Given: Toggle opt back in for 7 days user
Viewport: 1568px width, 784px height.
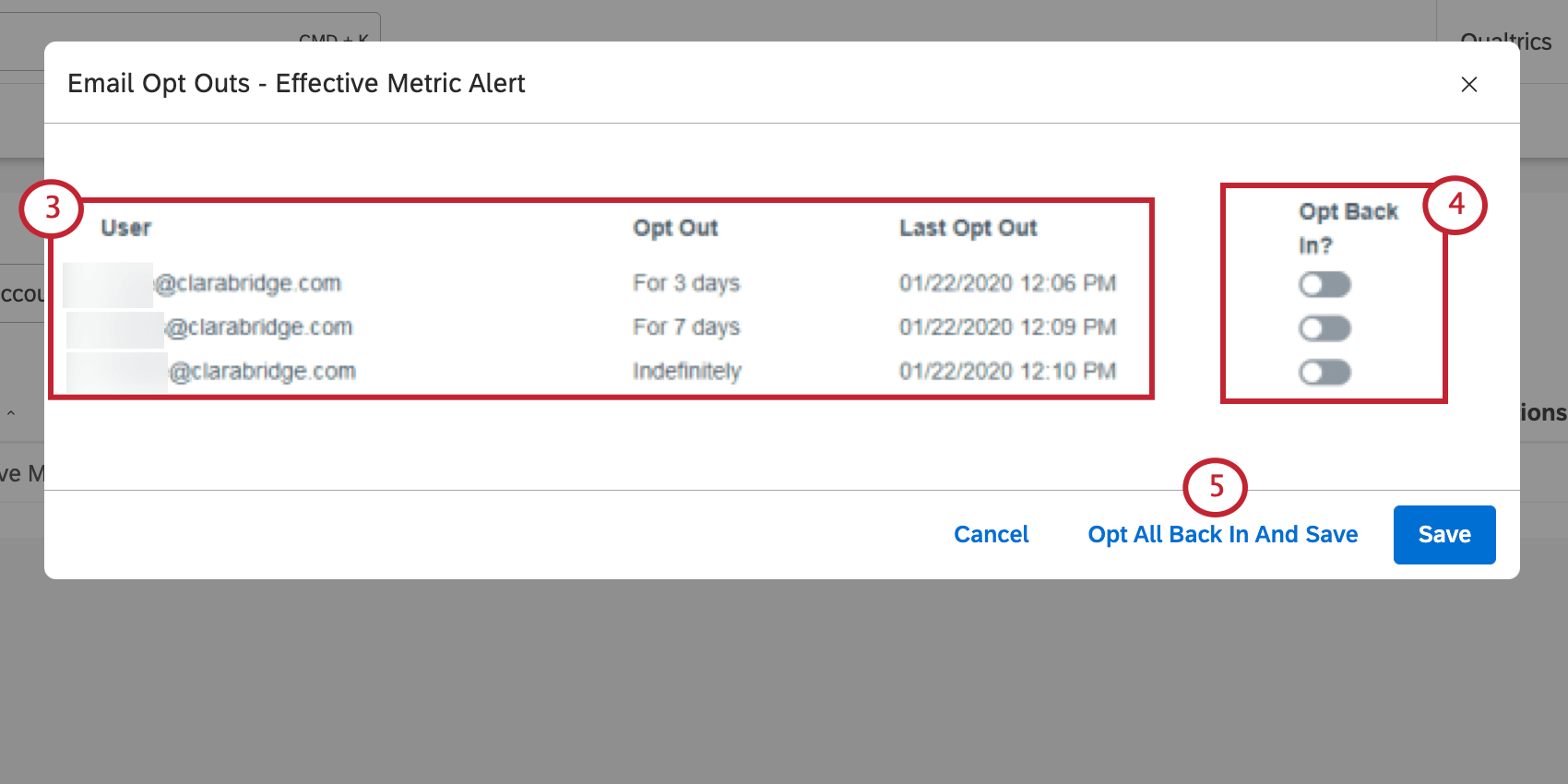Looking at the screenshot, I should coord(1324,328).
